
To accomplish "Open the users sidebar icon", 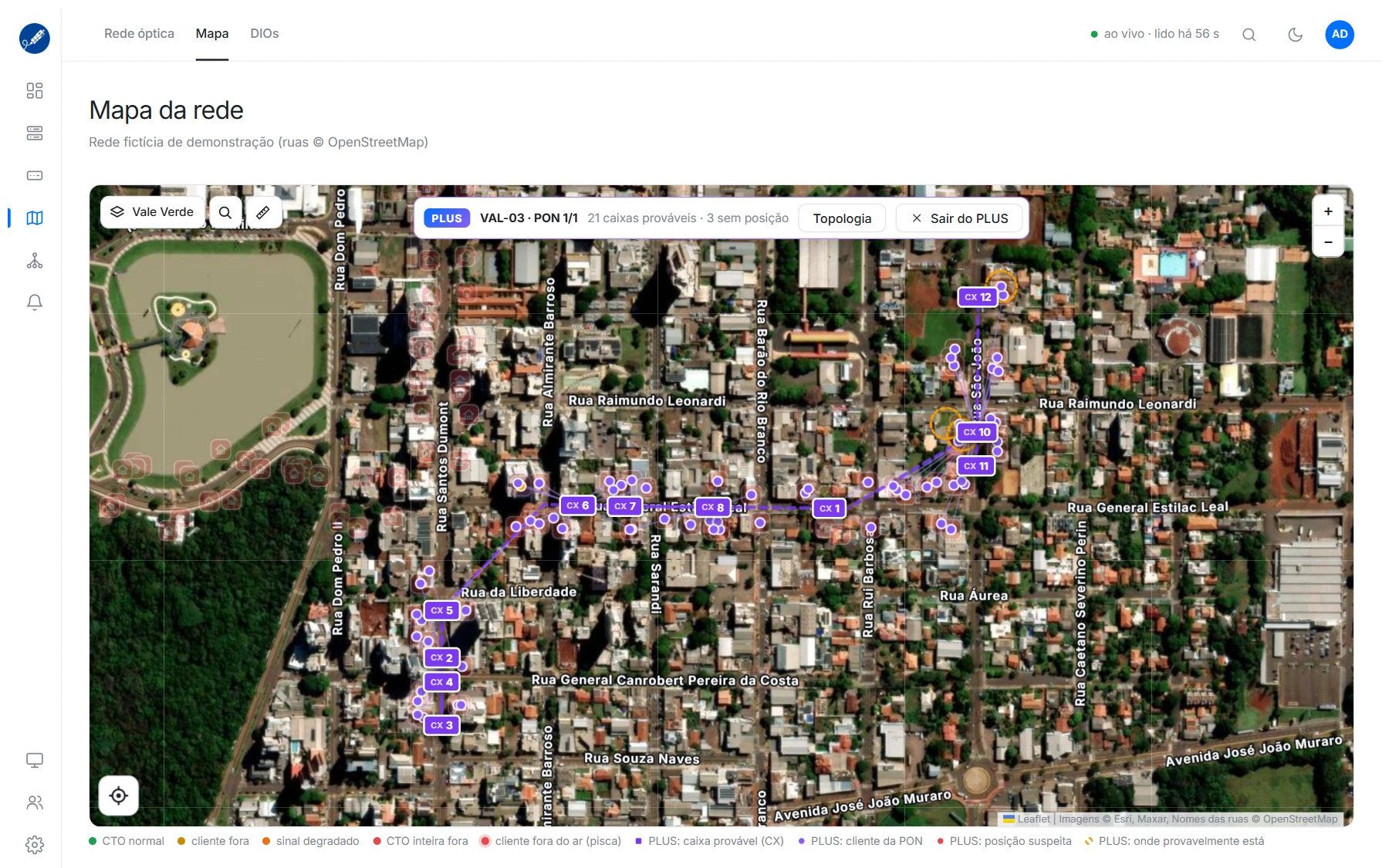I will coord(35,803).
